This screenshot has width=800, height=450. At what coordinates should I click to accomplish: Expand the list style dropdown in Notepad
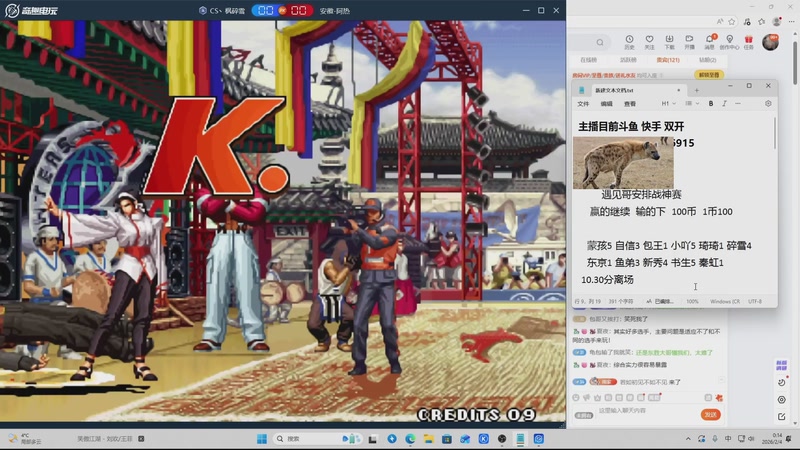click(x=692, y=104)
